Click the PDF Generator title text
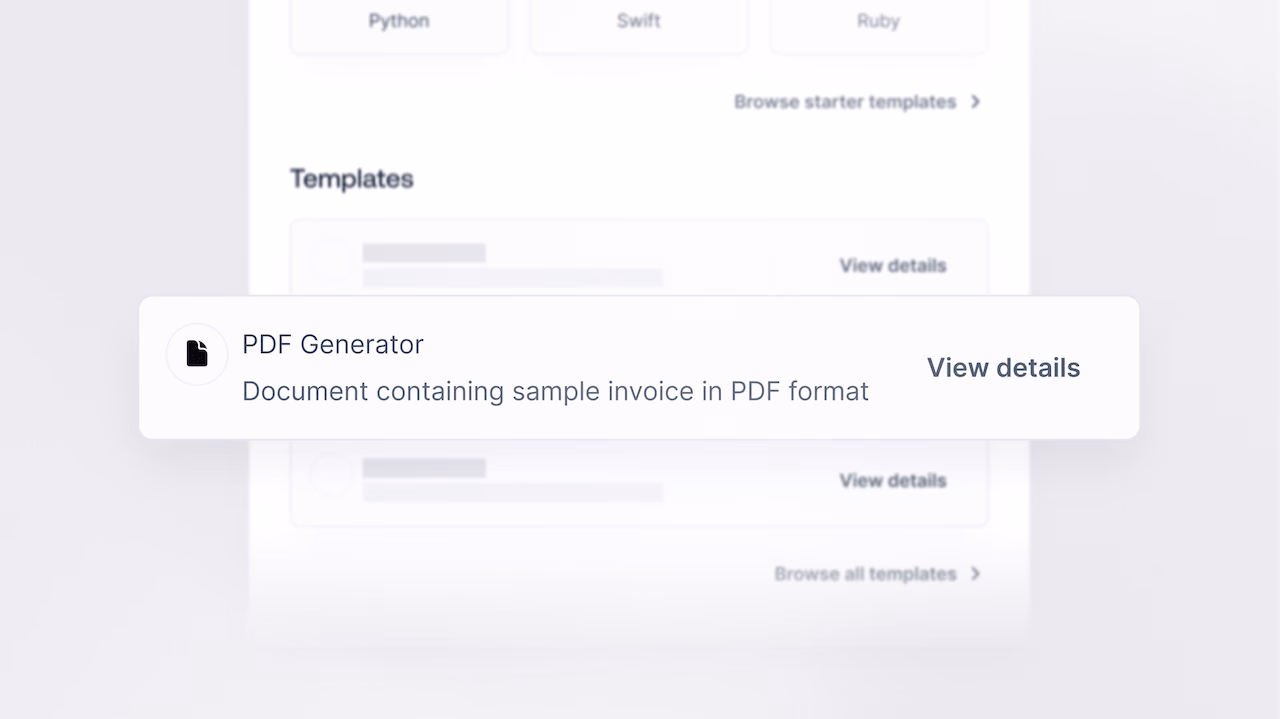The image size is (1280, 719). coord(333,344)
